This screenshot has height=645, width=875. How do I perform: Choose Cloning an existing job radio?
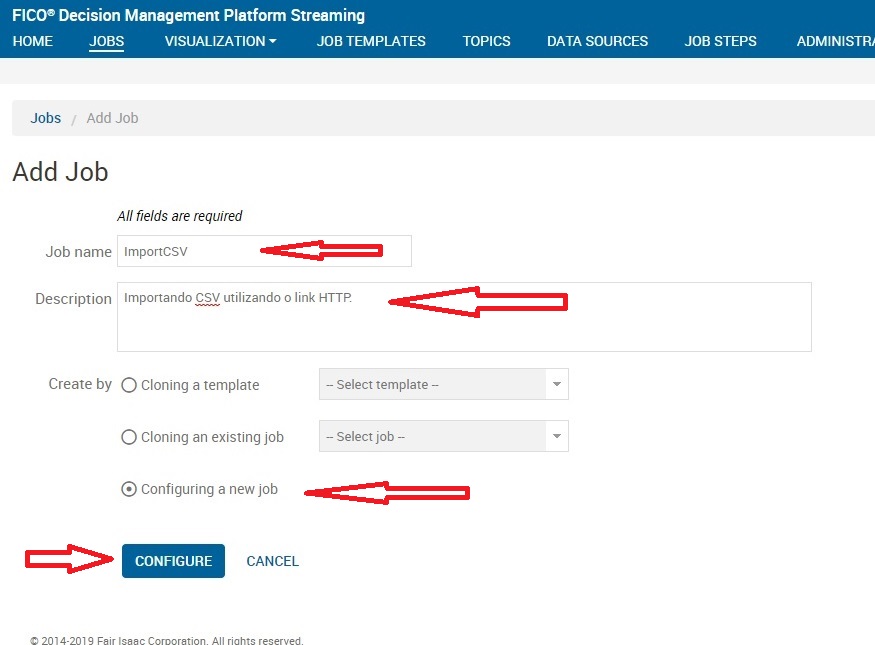point(129,437)
